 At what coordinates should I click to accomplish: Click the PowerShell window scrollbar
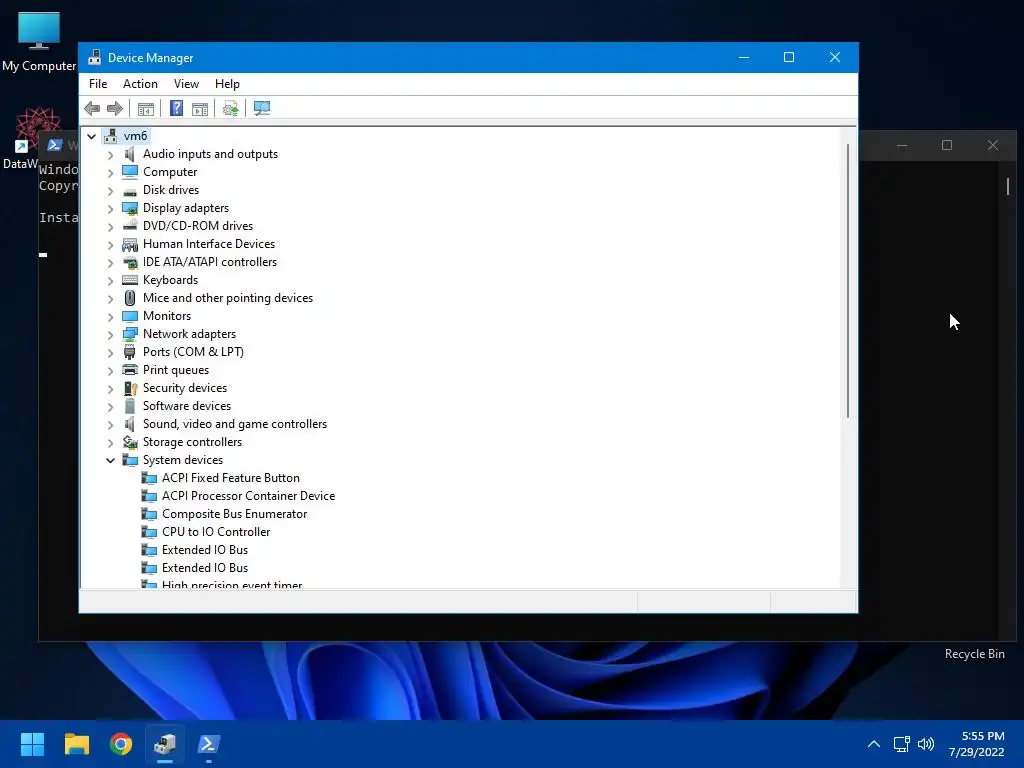click(x=1008, y=187)
